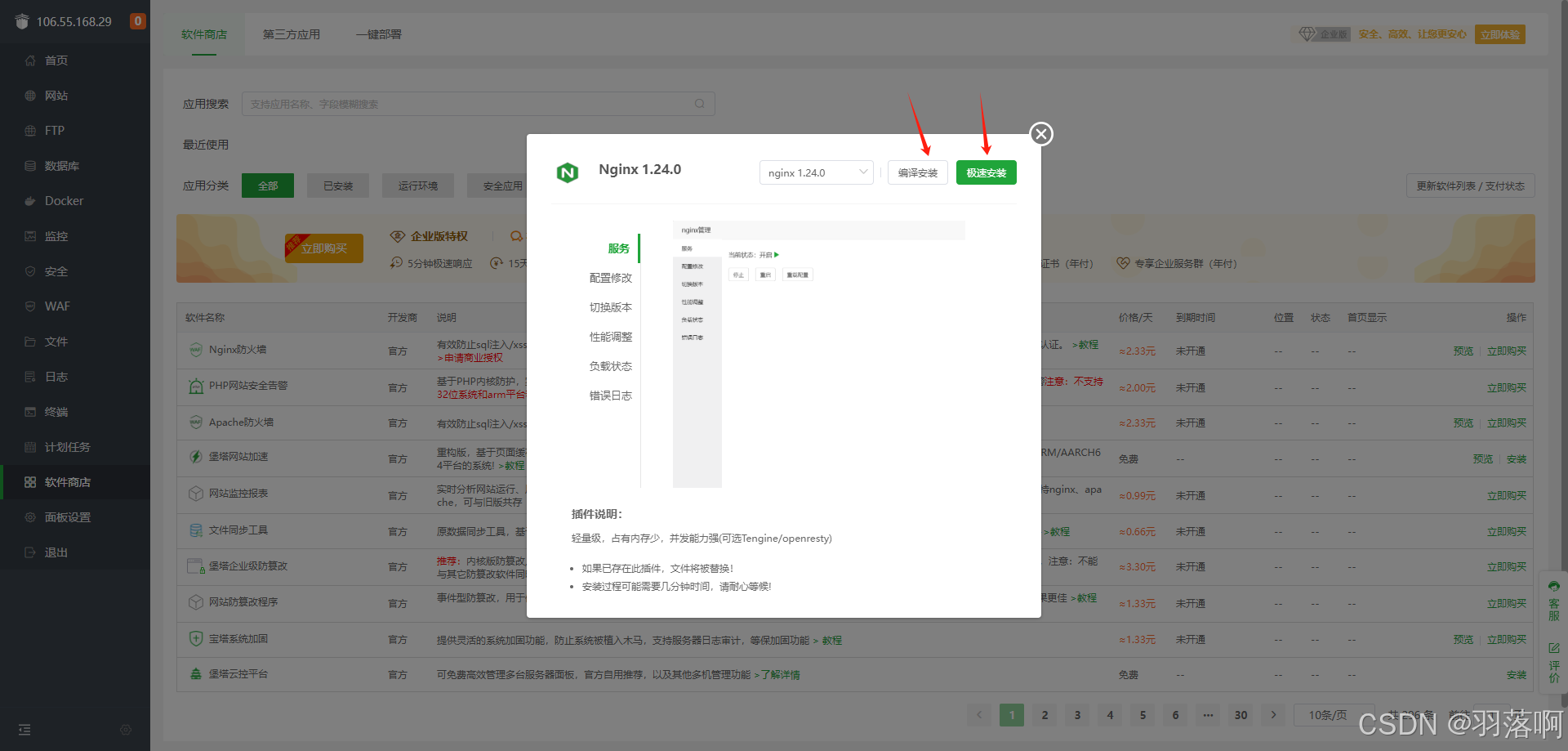This screenshot has height=751, width=1568.
Task: Select the 配置修改 tab in the dialog
Action: pyautogui.click(x=611, y=278)
